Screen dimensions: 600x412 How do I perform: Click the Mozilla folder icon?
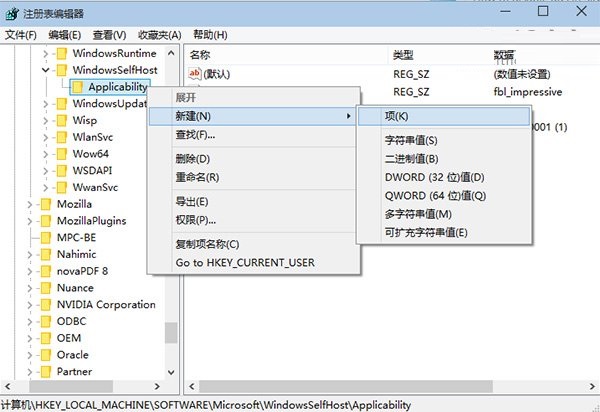click(x=46, y=204)
